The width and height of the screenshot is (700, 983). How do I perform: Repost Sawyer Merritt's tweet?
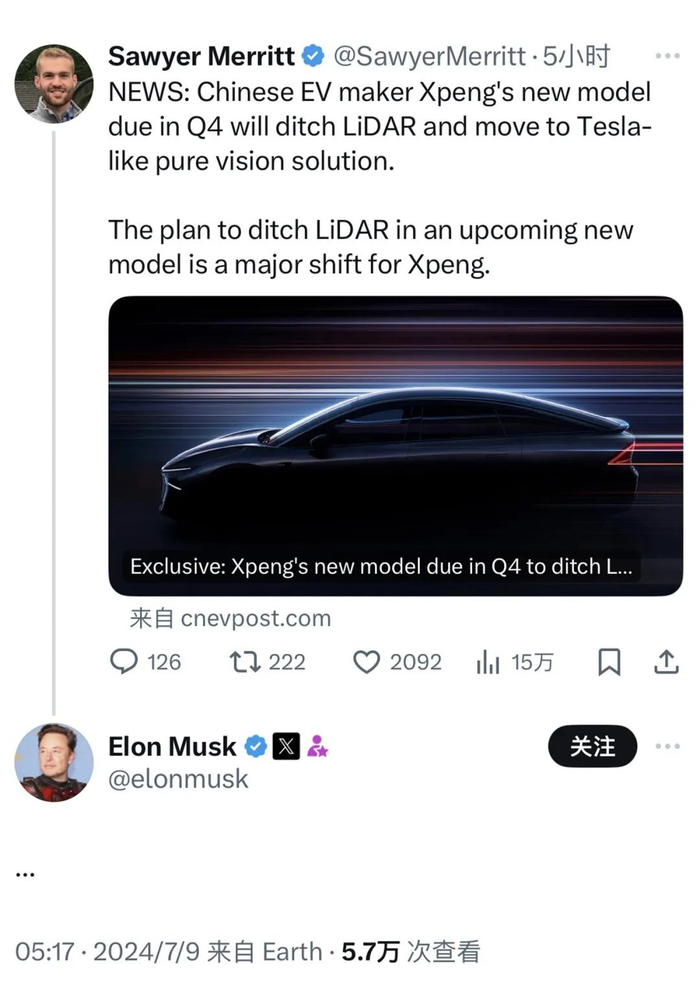(x=246, y=662)
